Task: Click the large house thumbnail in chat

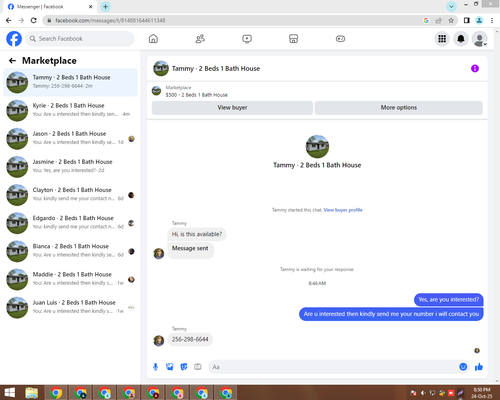Action: pyautogui.click(x=317, y=147)
